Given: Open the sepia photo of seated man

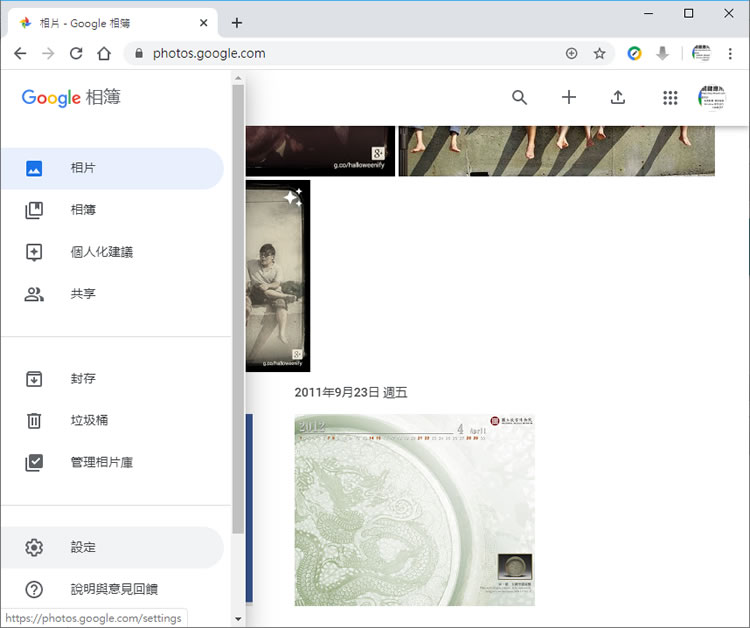Looking at the screenshot, I should (278, 276).
